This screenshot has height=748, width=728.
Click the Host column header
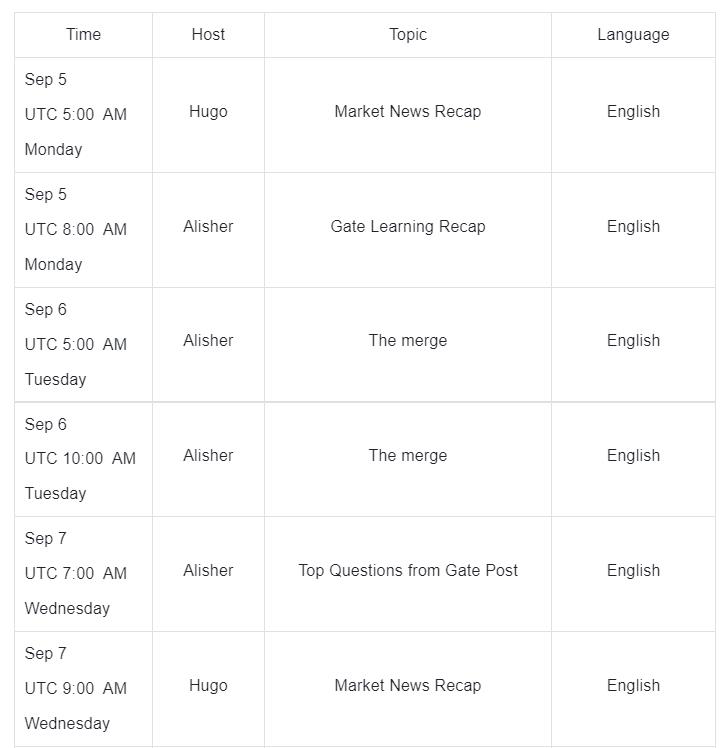pyautogui.click(x=208, y=34)
